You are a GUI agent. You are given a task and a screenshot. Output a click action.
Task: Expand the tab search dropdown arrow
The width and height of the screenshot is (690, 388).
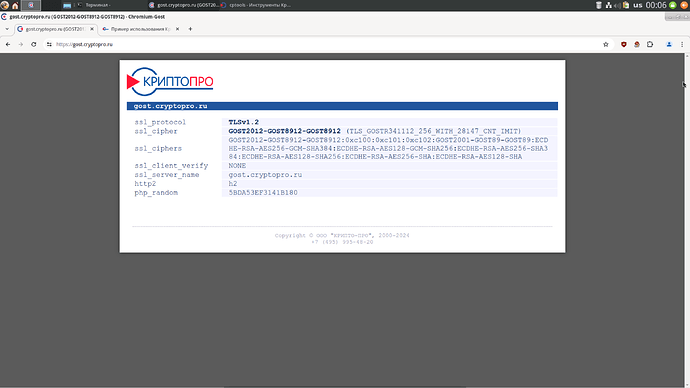[7, 29]
